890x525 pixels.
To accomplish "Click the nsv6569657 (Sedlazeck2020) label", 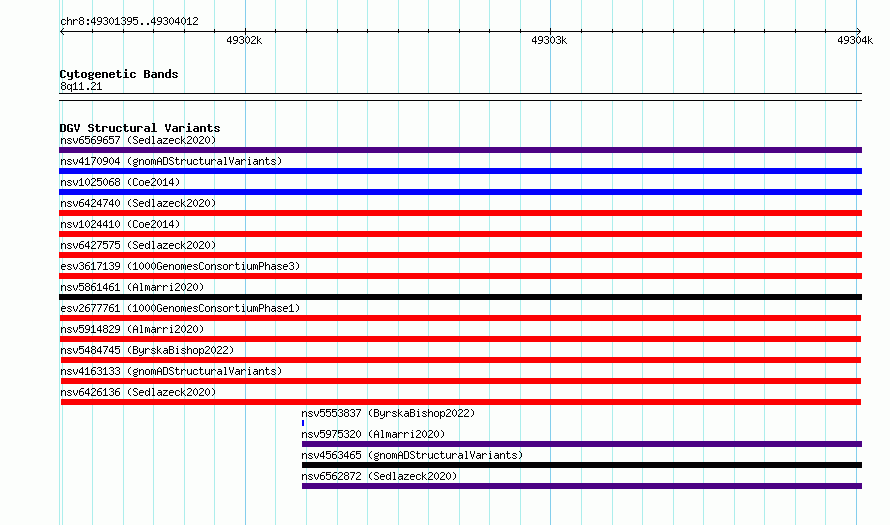I will (138, 140).
